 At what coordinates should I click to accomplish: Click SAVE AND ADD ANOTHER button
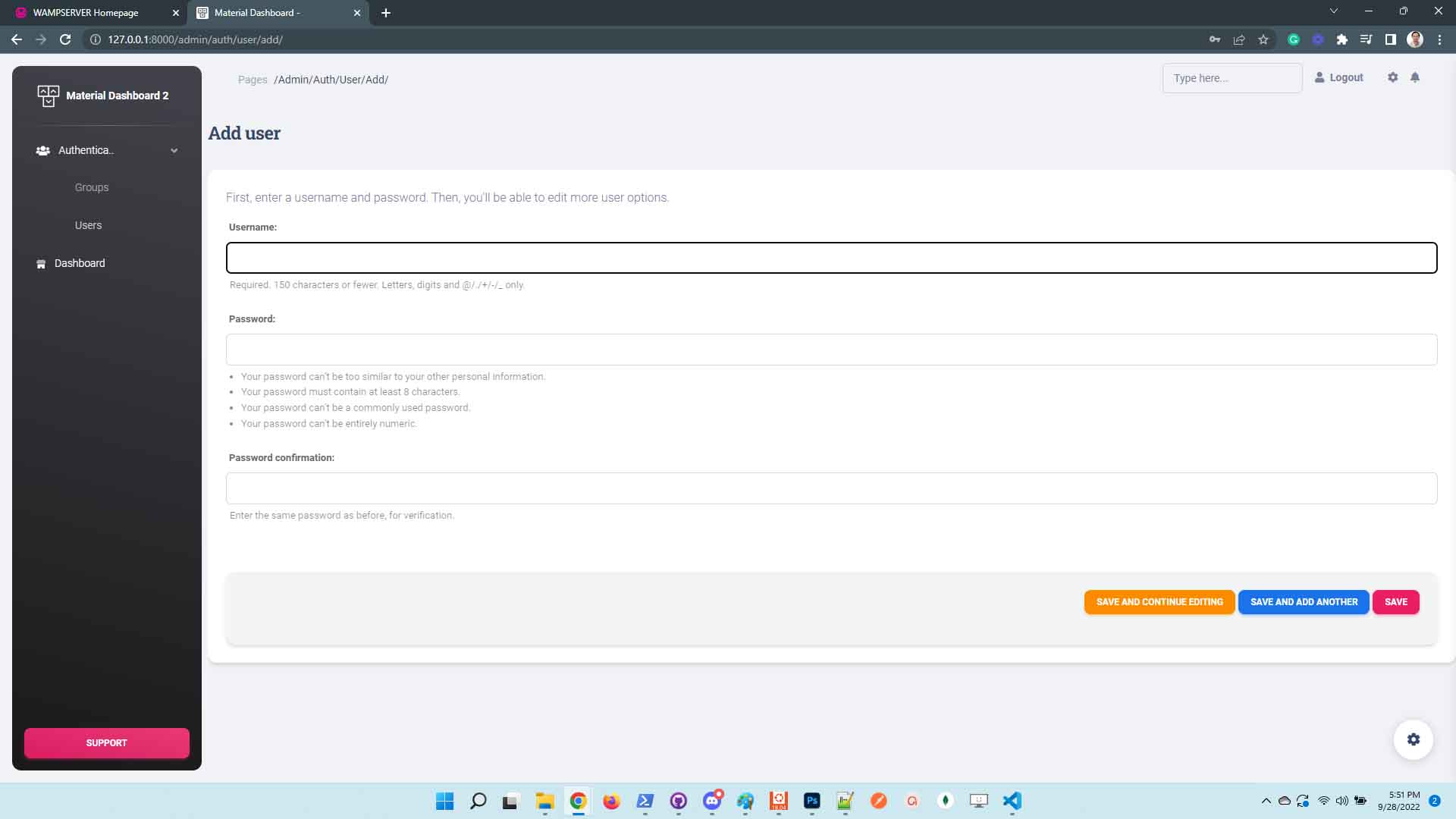click(1304, 602)
